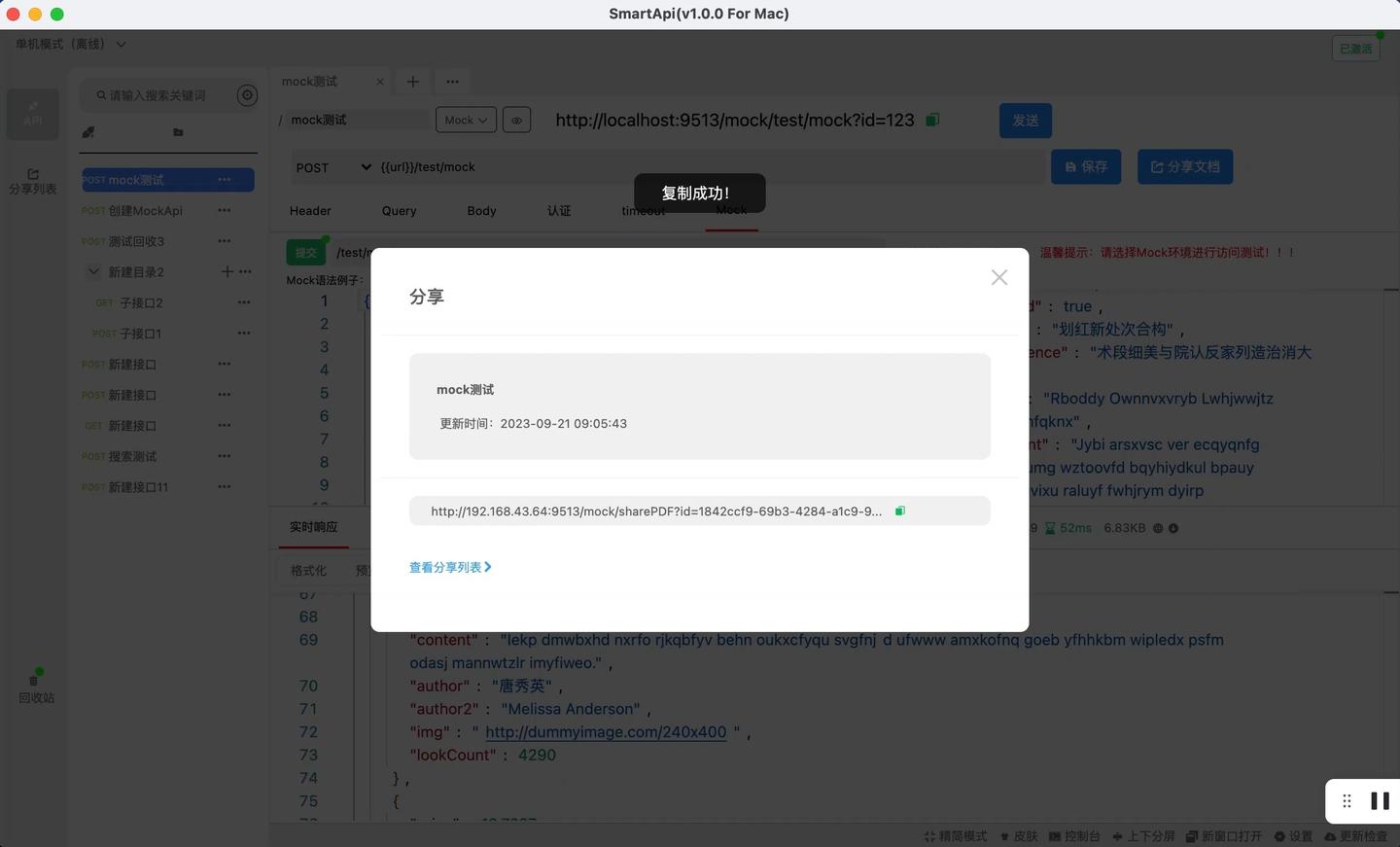Image resolution: width=1400 pixels, height=847 pixels.
Task: Copy the request URL via copy icon
Action: point(932,119)
